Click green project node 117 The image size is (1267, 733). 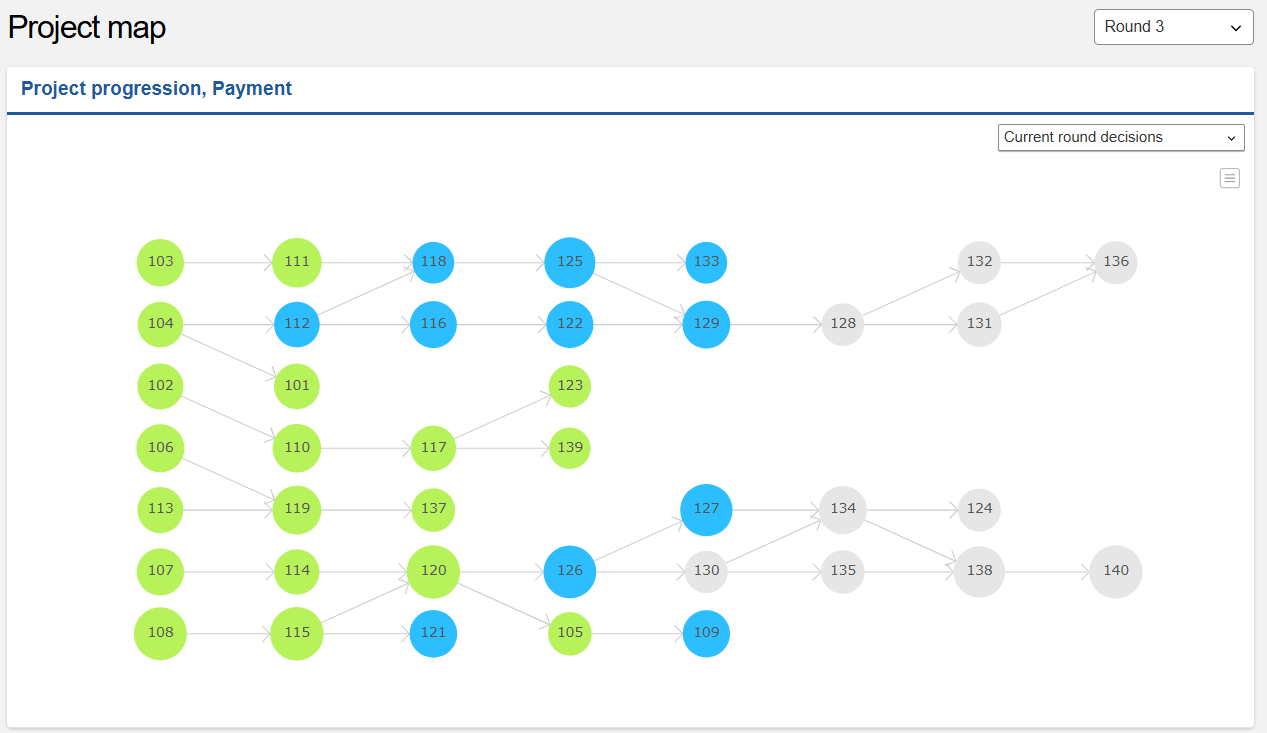[433, 448]
